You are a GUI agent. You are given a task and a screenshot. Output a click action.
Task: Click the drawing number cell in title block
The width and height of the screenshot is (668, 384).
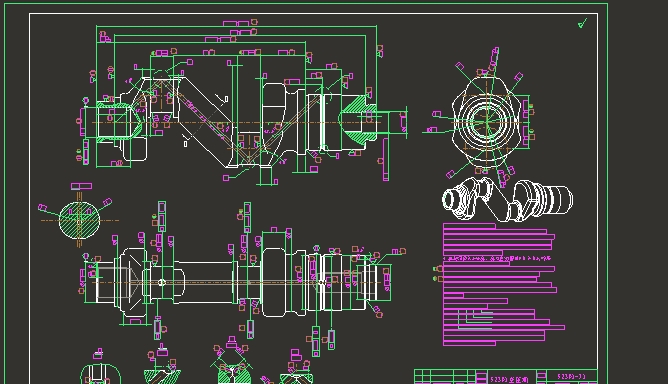point(572,376)
